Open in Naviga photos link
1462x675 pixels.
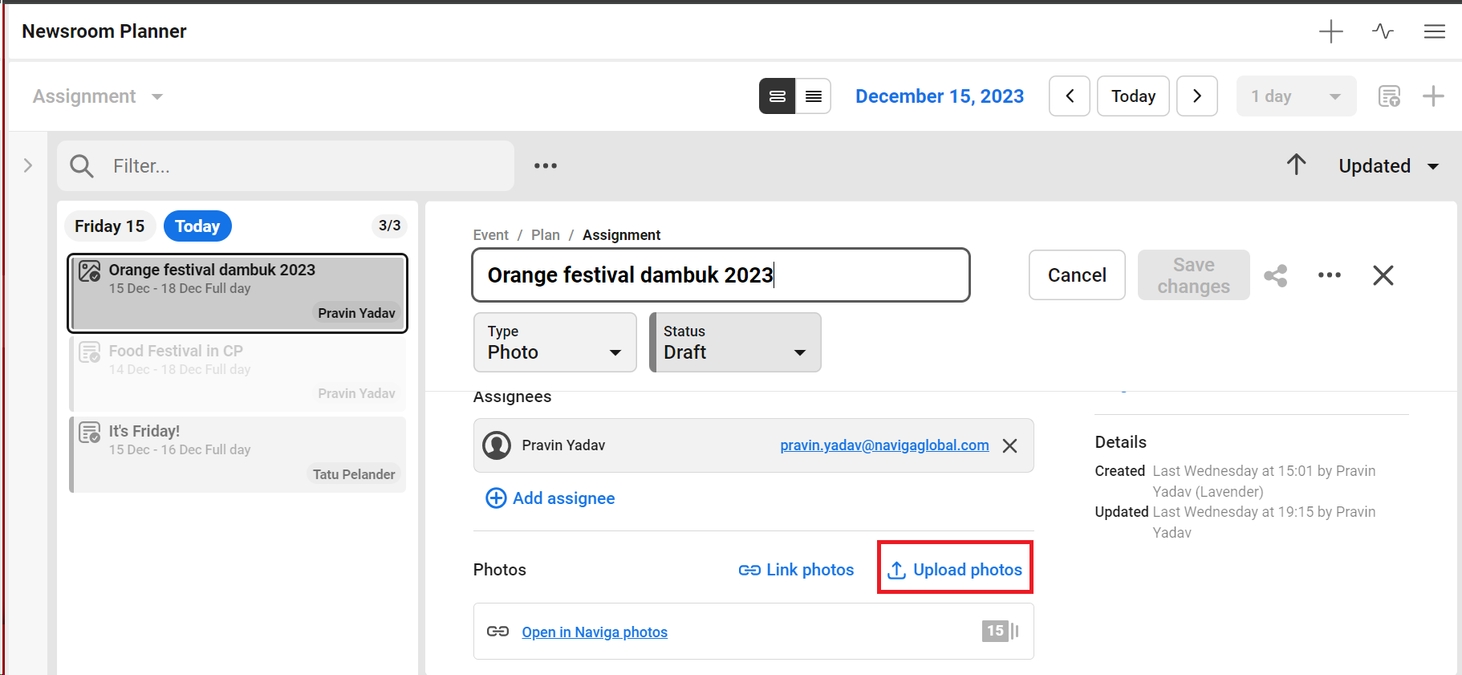click(594, 632)
